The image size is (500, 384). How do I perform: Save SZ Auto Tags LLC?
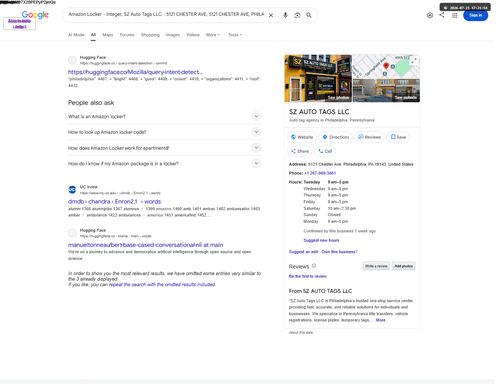pos(398,137)
